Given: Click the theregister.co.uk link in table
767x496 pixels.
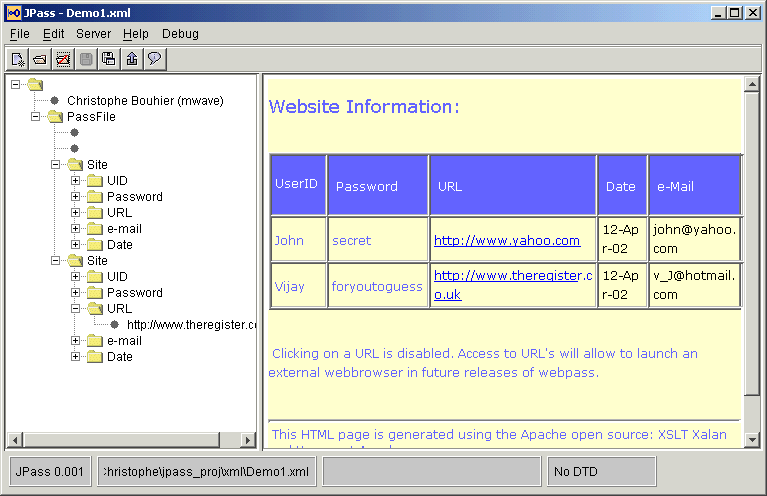Looking at the screenshot, I should (x=510, y=276).
